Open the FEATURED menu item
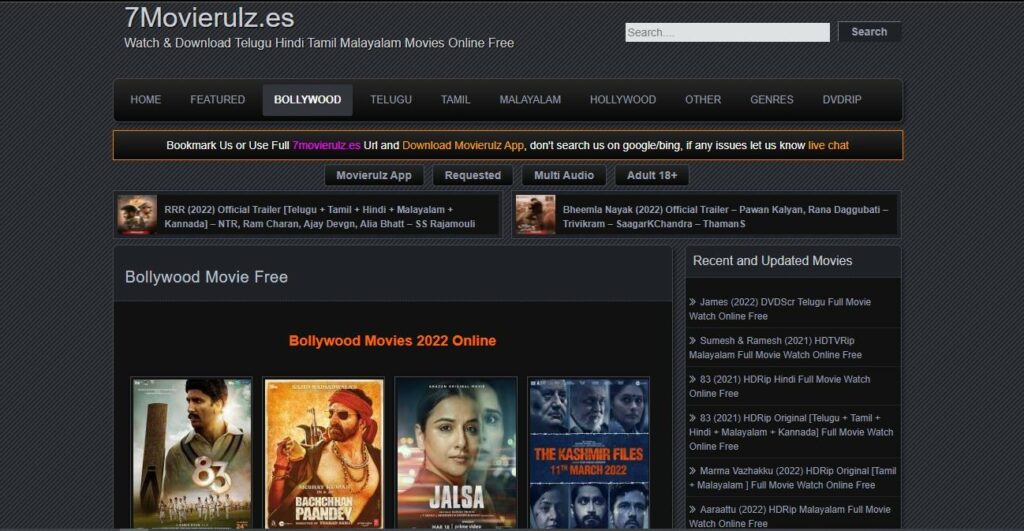1024x531 pixels. click(217, 99)
